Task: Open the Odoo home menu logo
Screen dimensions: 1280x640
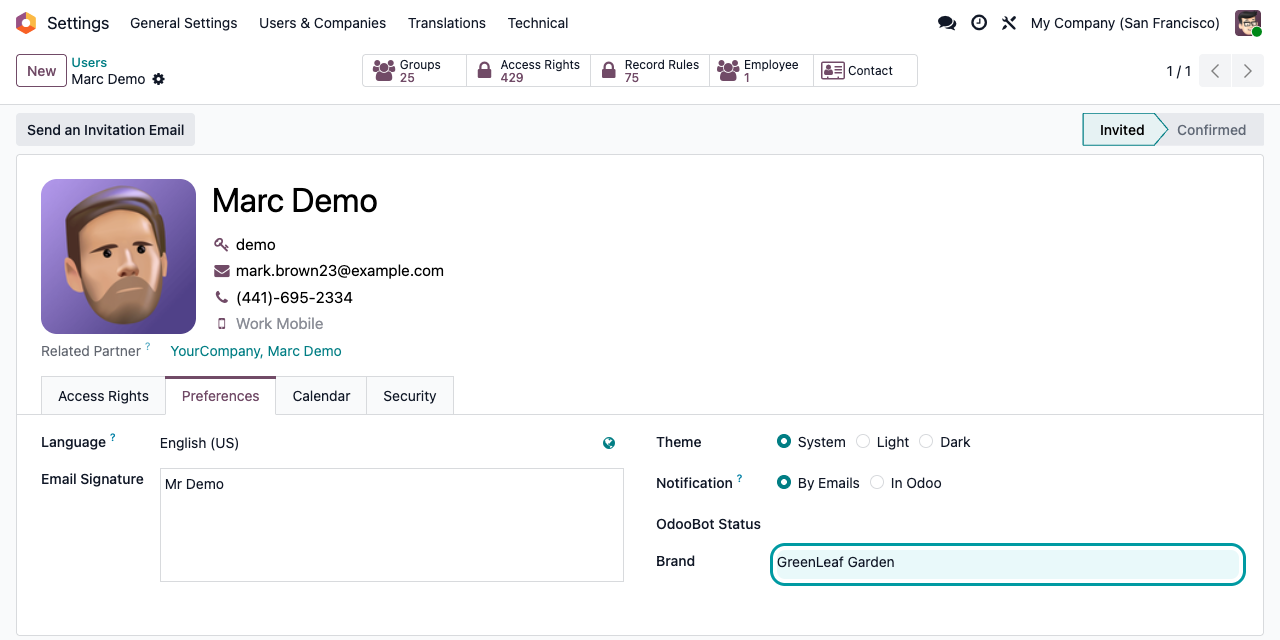Action: tap(26, 23)
